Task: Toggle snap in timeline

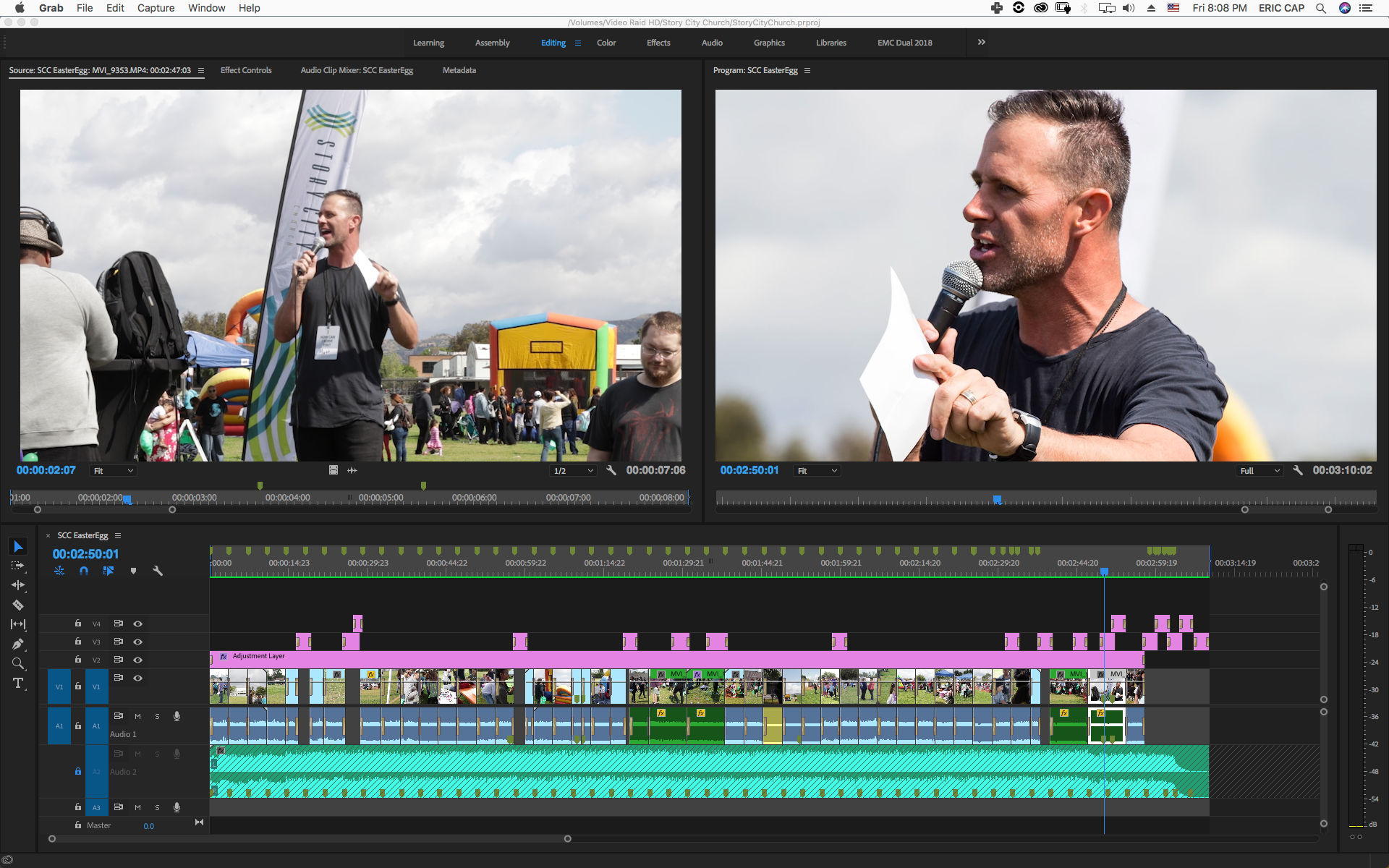Action: [84, 571]
